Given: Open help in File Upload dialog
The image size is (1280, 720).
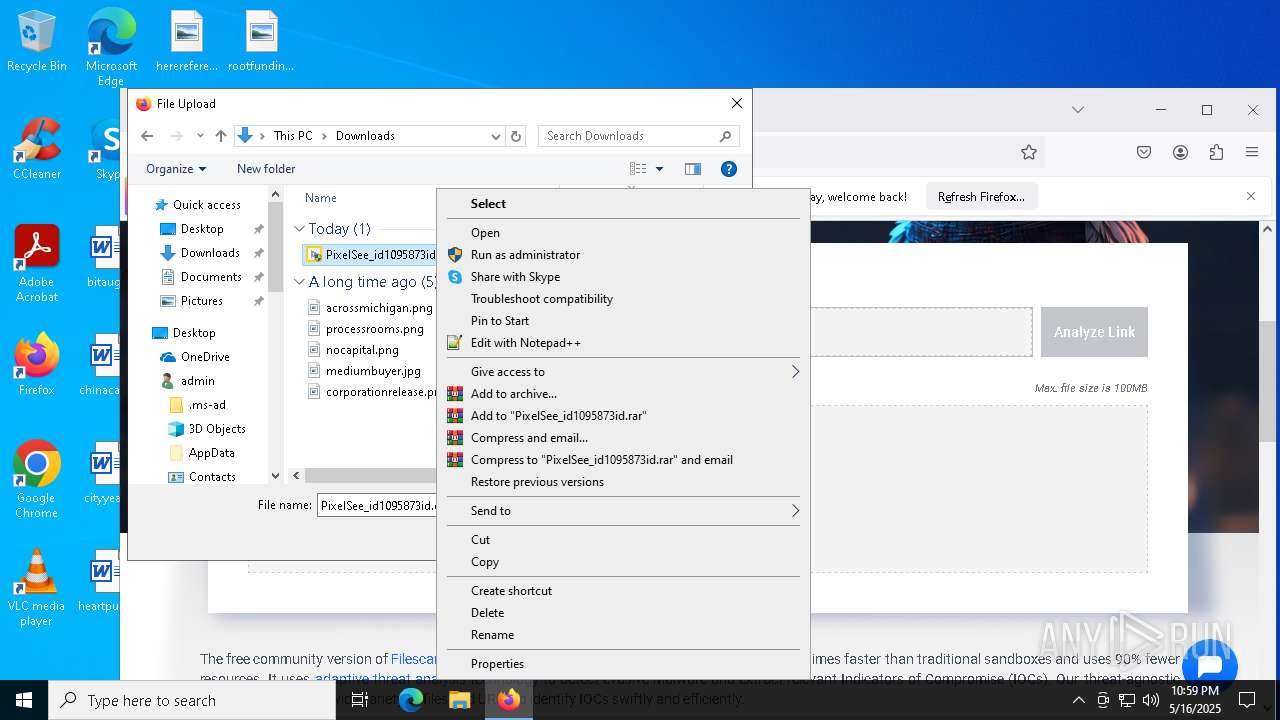Looking at the screenshot, I should click(729, 169).
